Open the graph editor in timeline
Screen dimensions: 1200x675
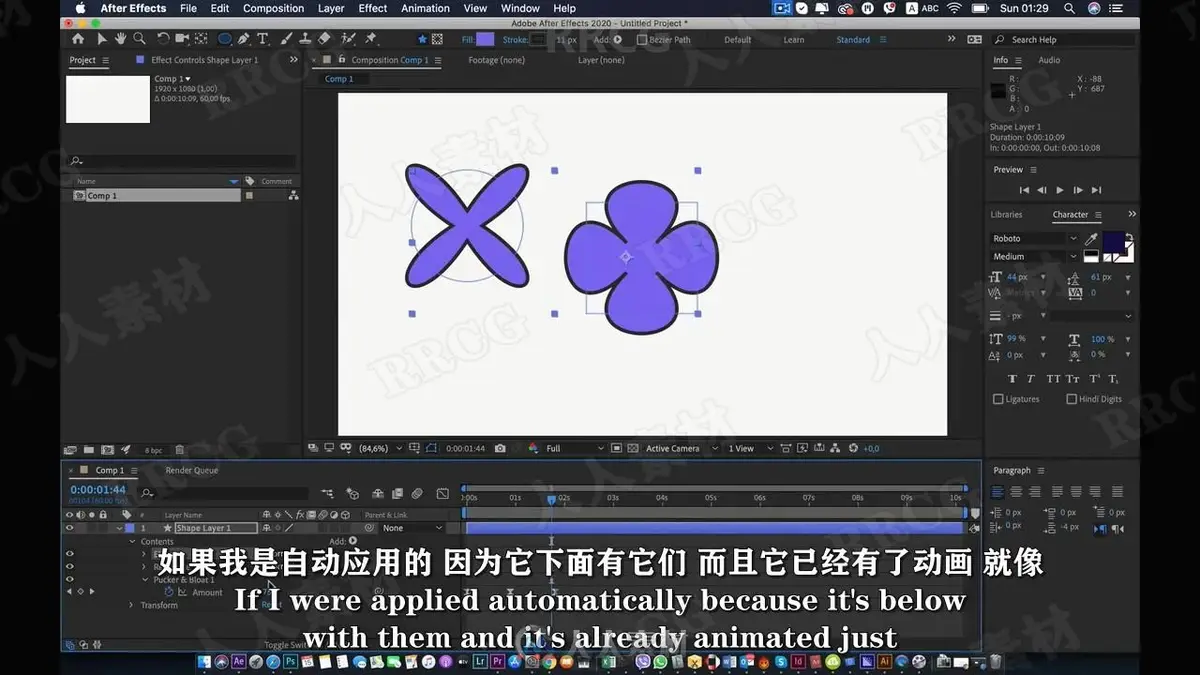point(443,493)
